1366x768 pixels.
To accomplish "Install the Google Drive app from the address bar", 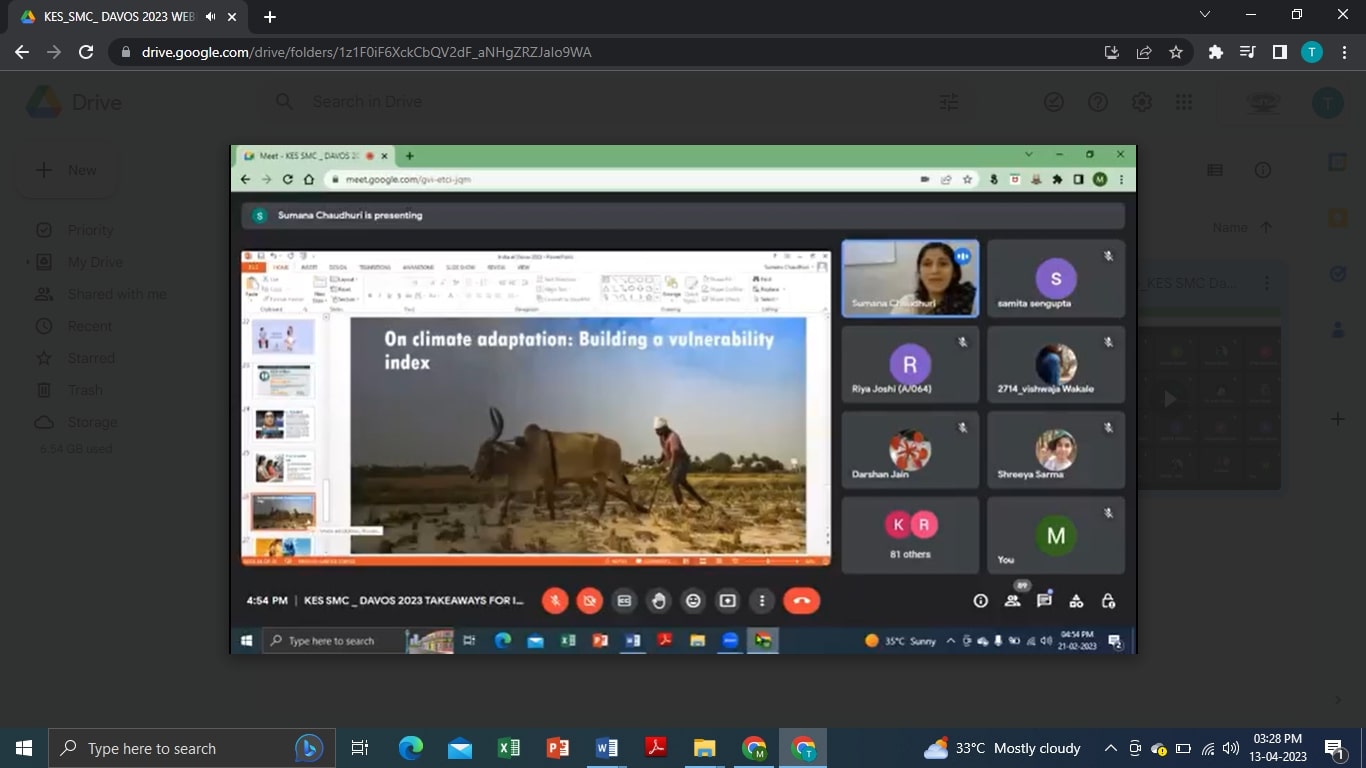I will [1111, 52].
